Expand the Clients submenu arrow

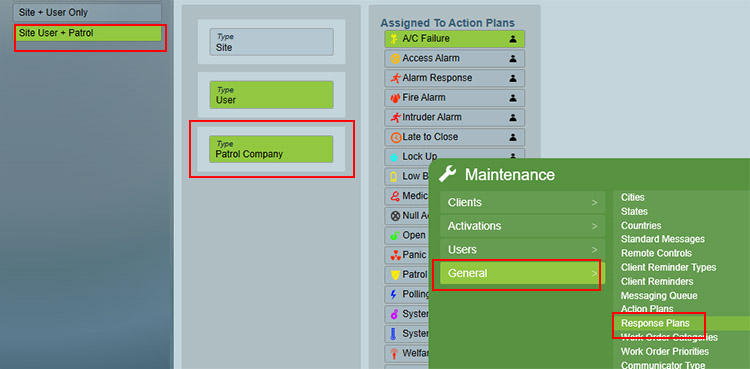(x=595, y=202)
